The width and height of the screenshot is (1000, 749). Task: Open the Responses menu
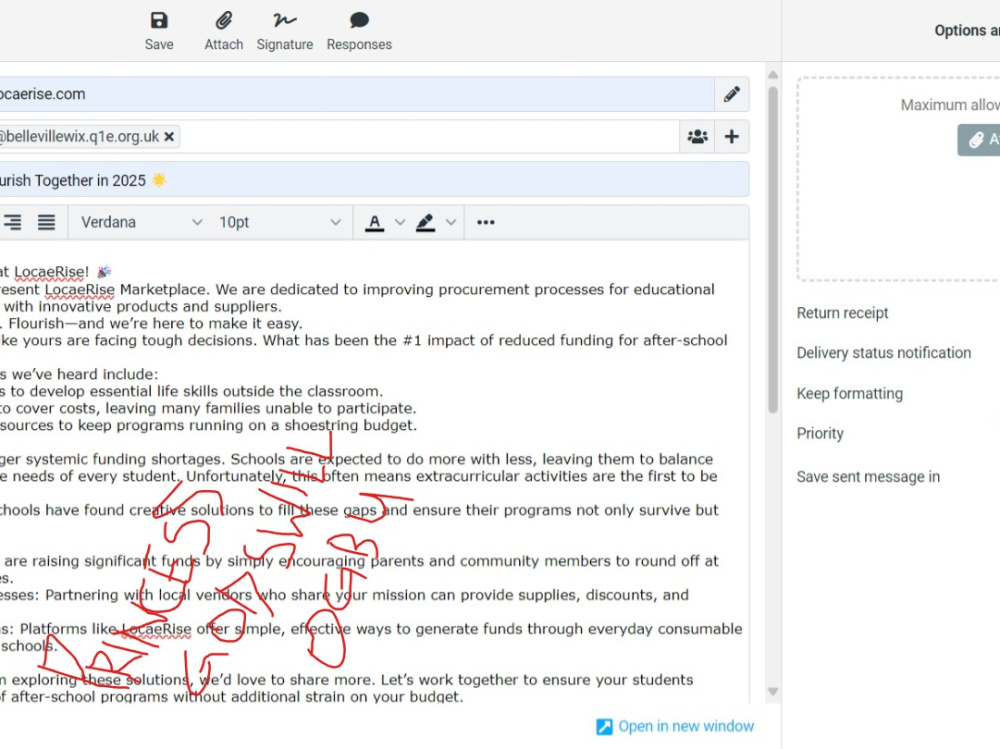(x=359, y=31)
